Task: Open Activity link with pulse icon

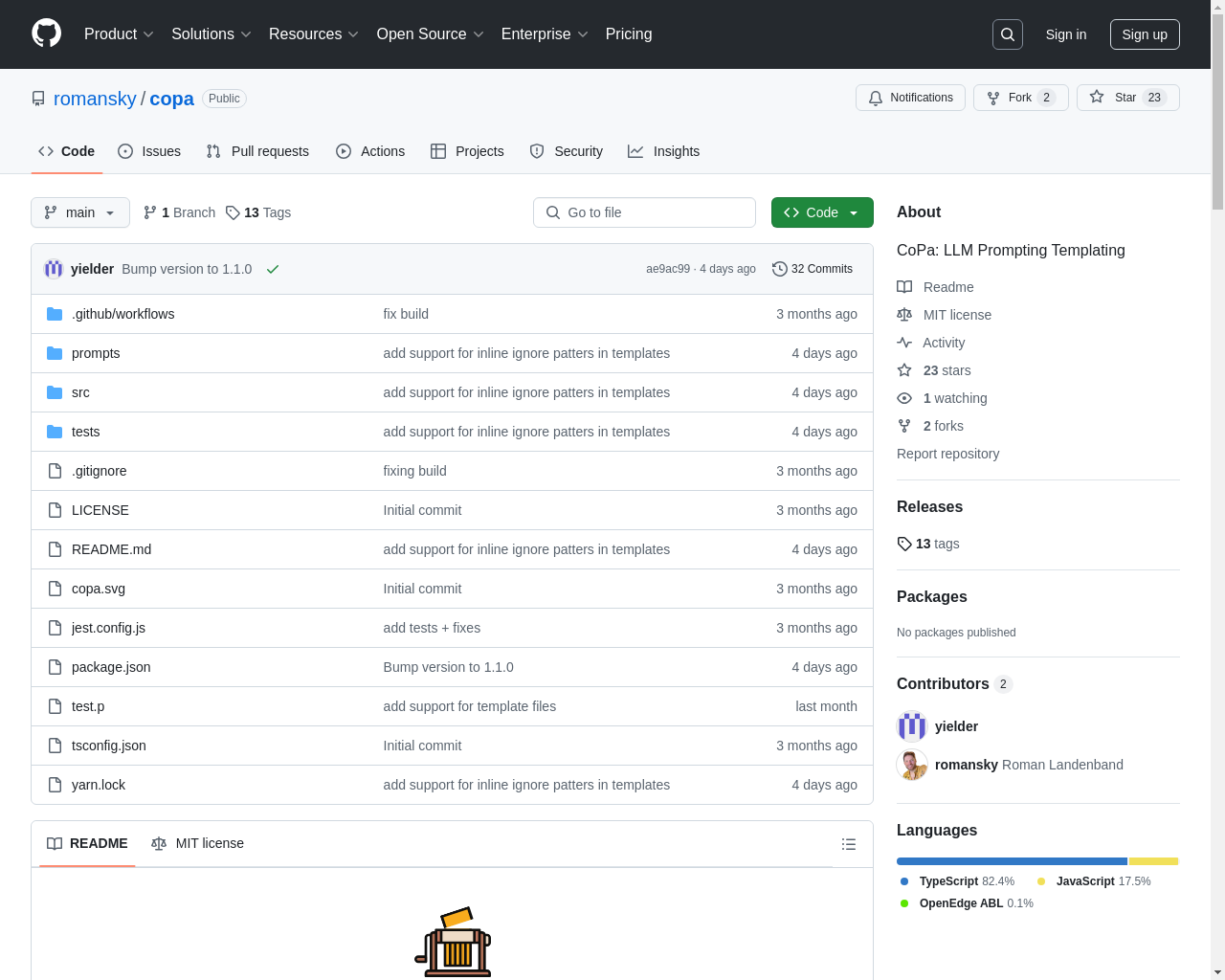Action: [930, 343]
